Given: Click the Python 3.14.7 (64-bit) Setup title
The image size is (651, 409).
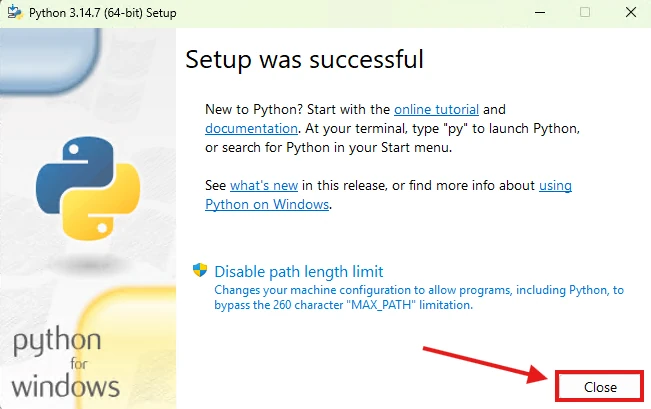Looking at the screenshot, I should [103, 13].
